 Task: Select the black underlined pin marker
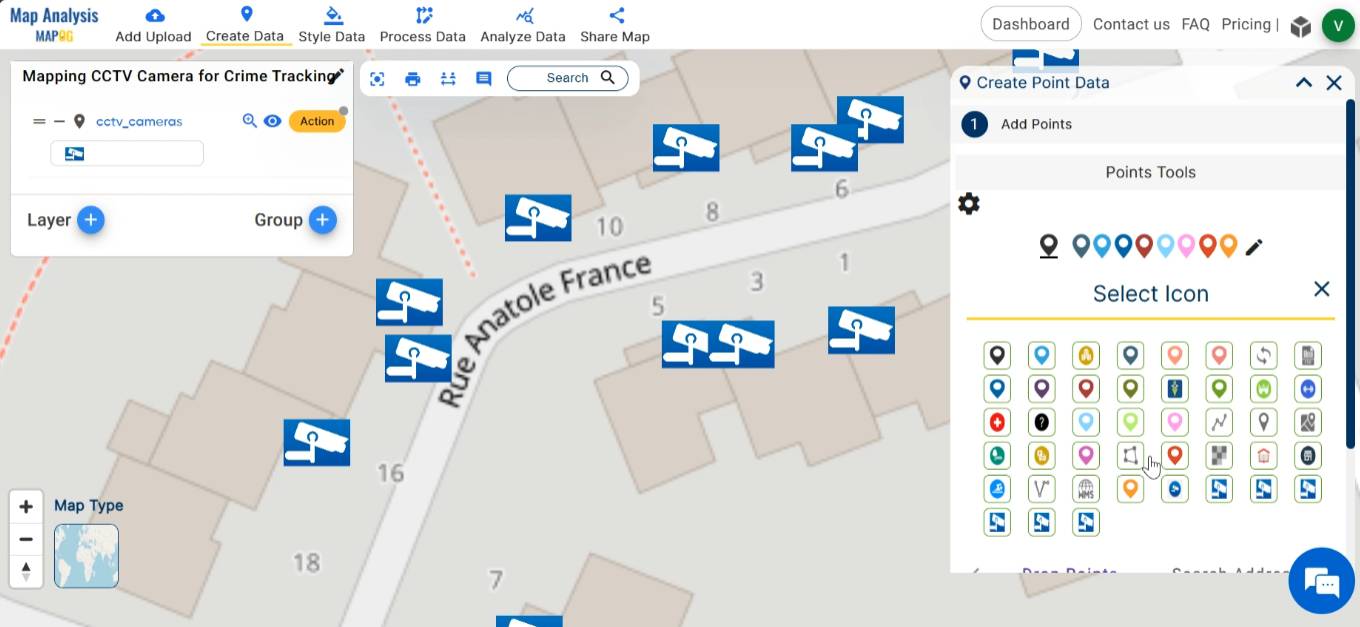coord(1048,246)
